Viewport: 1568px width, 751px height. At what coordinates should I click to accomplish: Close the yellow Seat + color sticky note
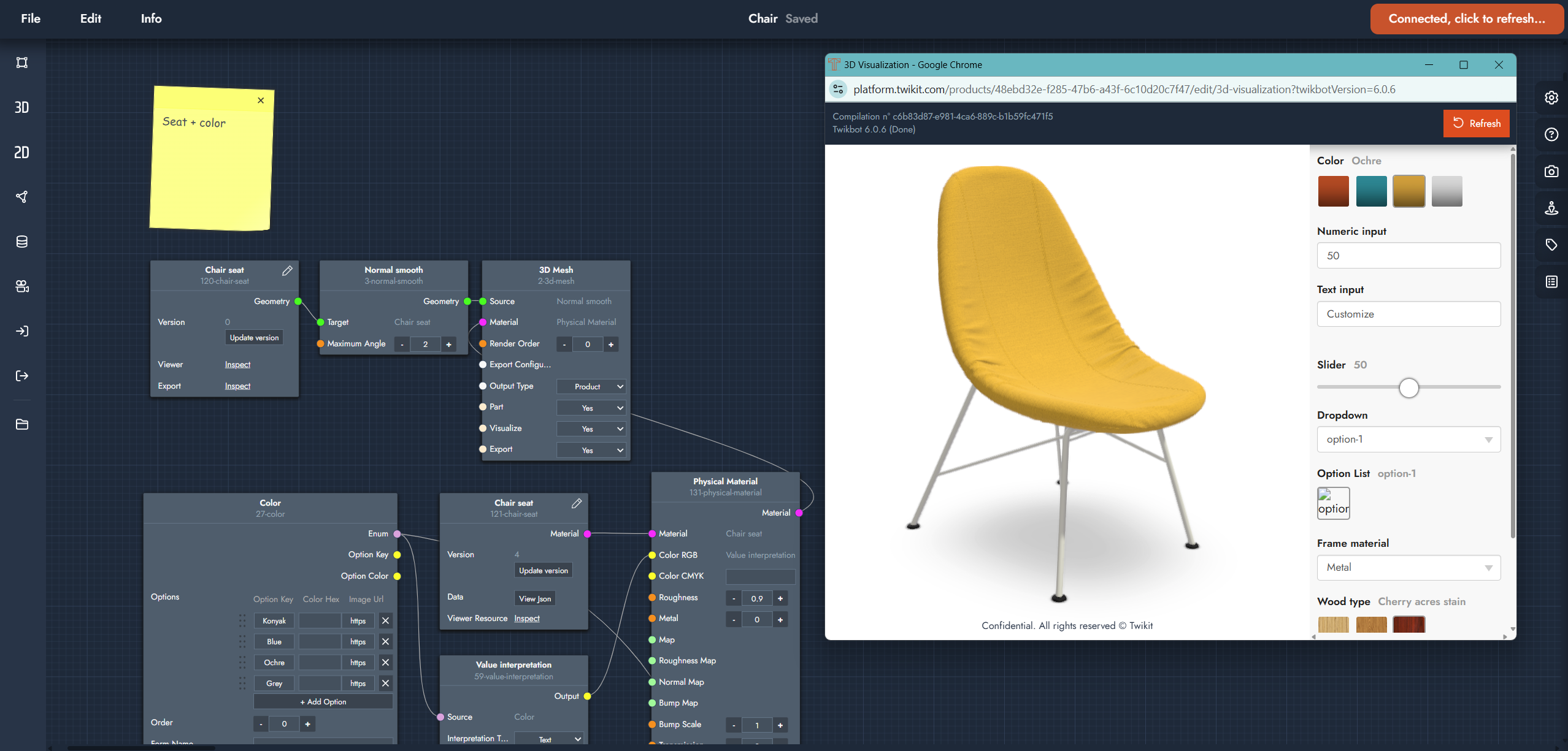click(x=261, y=101)
